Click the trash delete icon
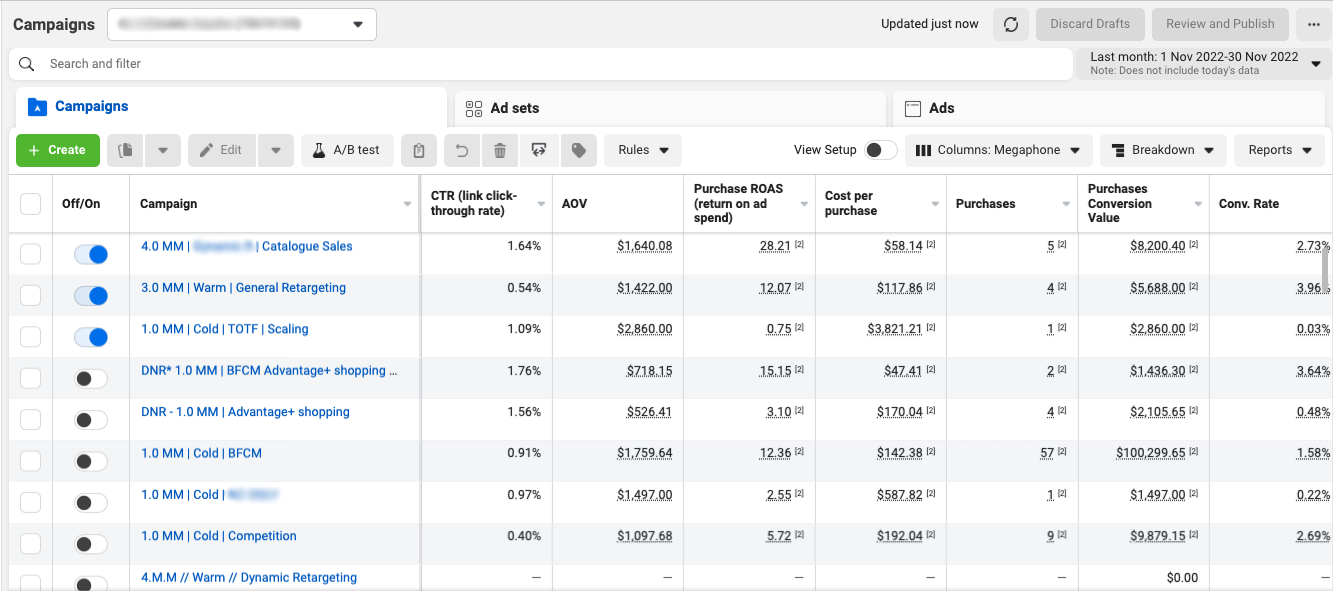The image size is (1333, 591). tap(500, 150)
